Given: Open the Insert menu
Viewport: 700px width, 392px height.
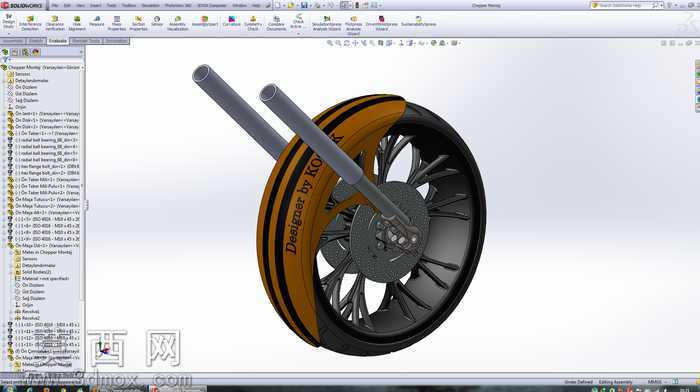Looking at the screenshot, I should point(96,5).
